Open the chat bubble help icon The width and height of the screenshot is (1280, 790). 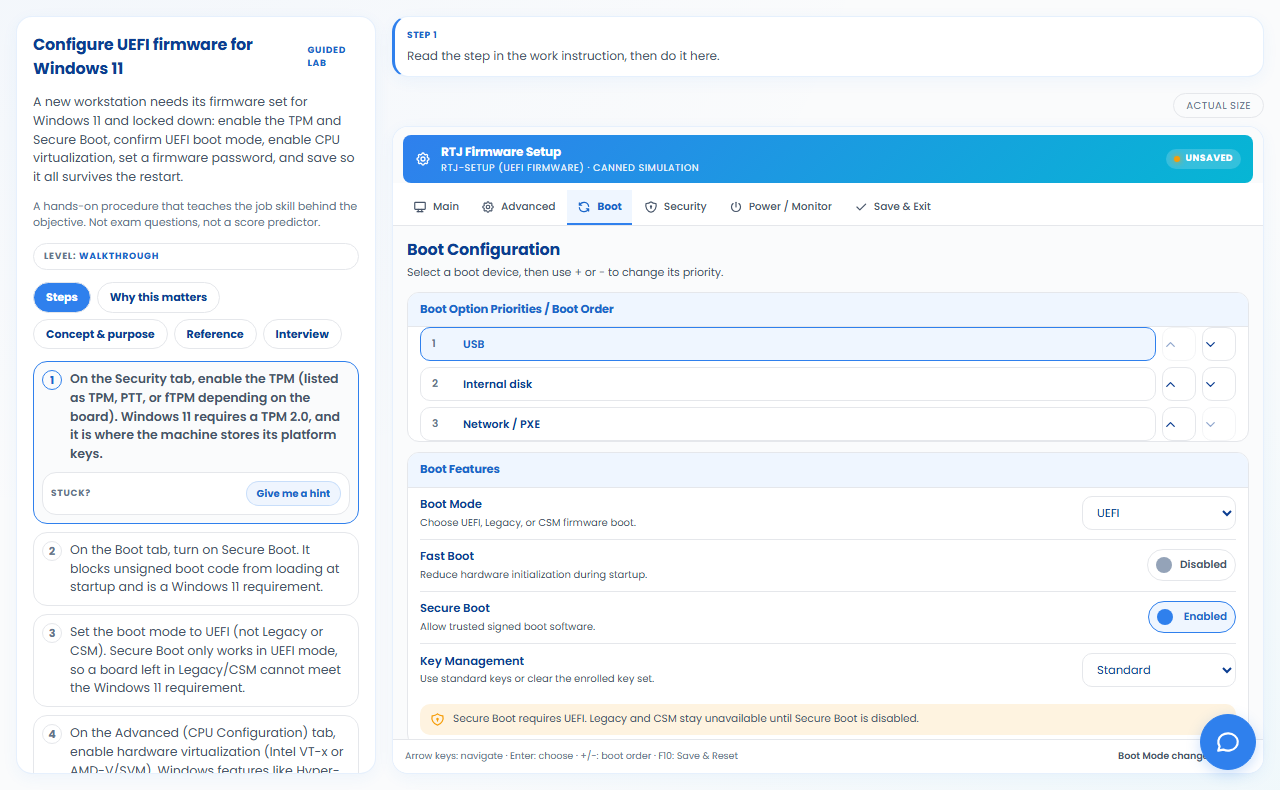pos(1228,742)
